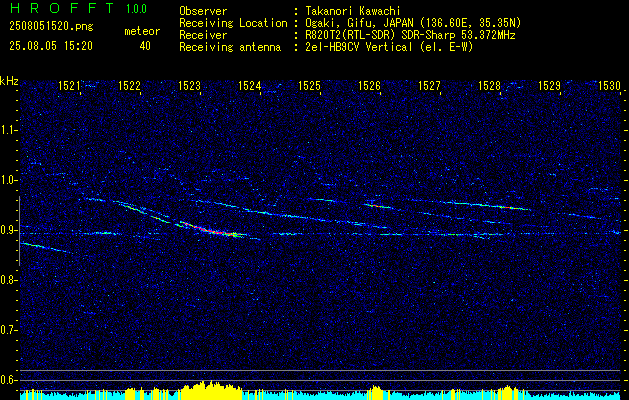
Task: Click the red echo peak near 1528
Action: click(x=507, y=207)
